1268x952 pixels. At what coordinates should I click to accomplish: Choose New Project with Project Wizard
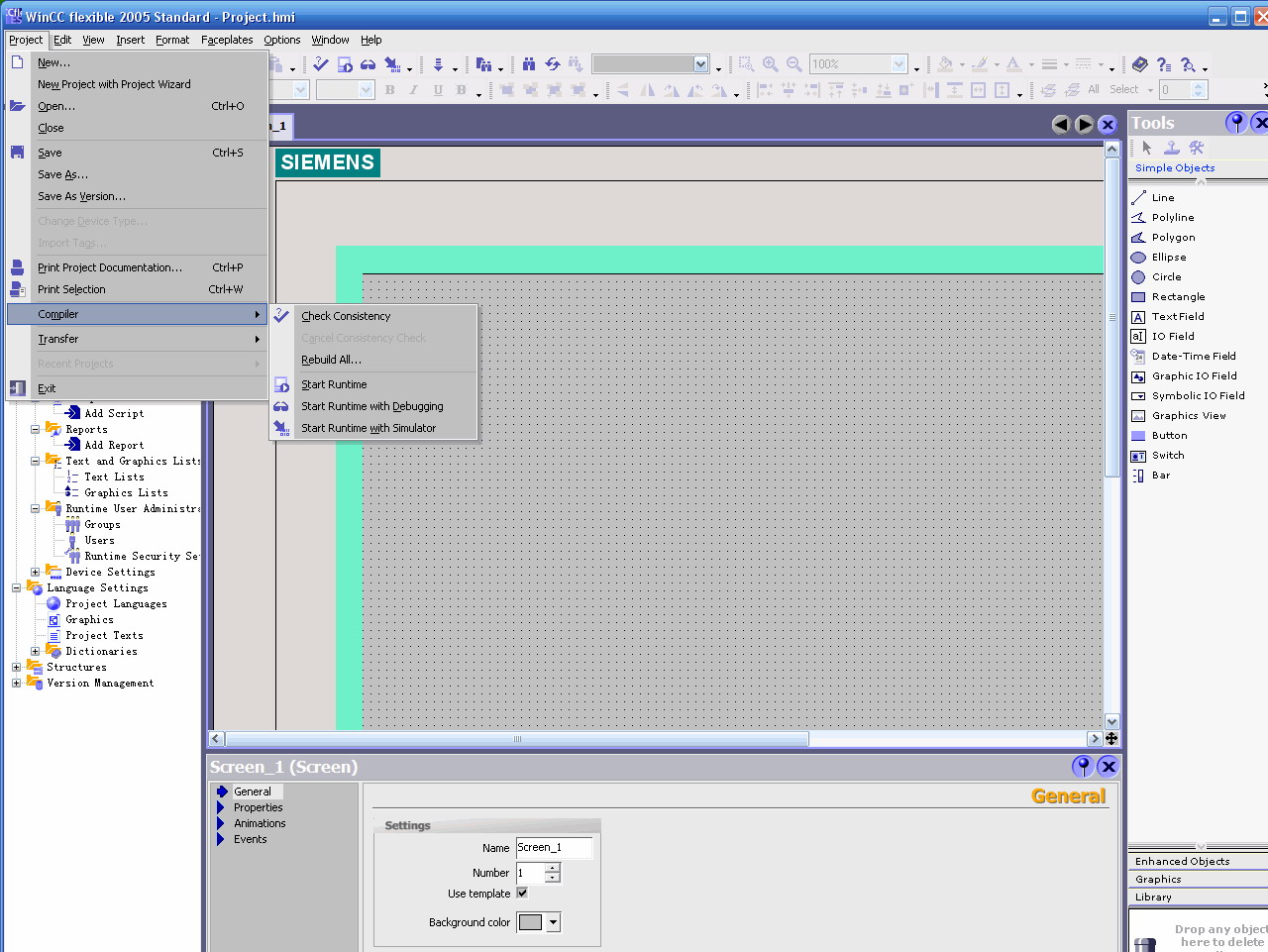137,84
